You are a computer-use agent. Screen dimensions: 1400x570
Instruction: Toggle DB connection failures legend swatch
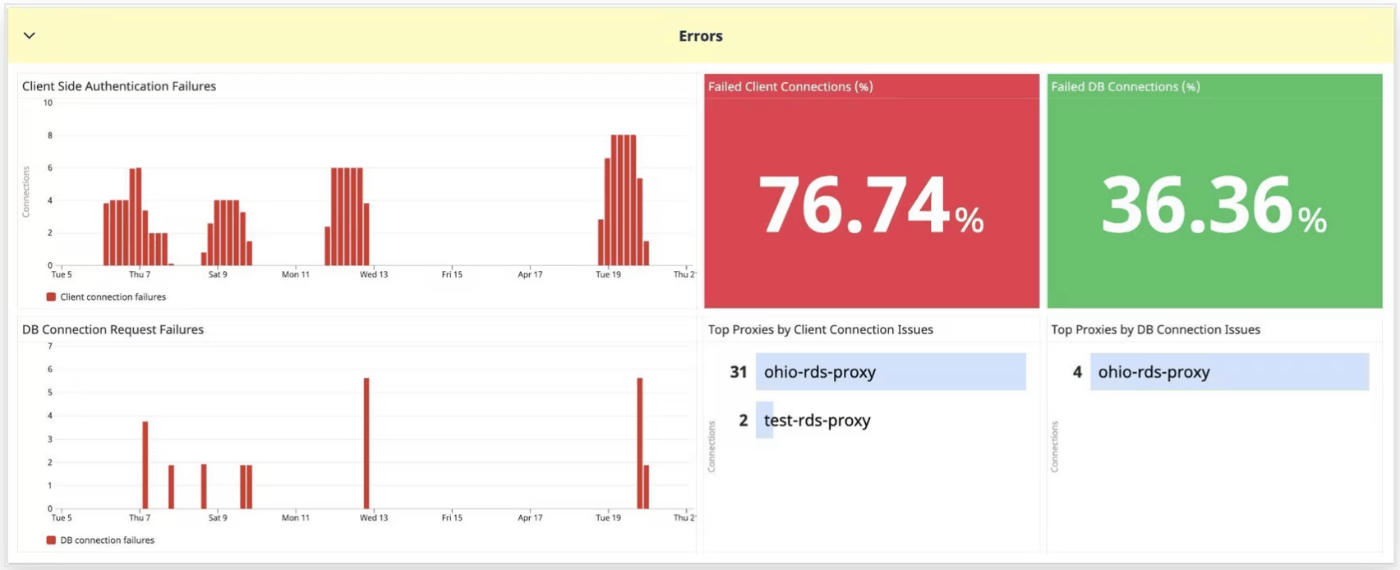coord(51,540)
